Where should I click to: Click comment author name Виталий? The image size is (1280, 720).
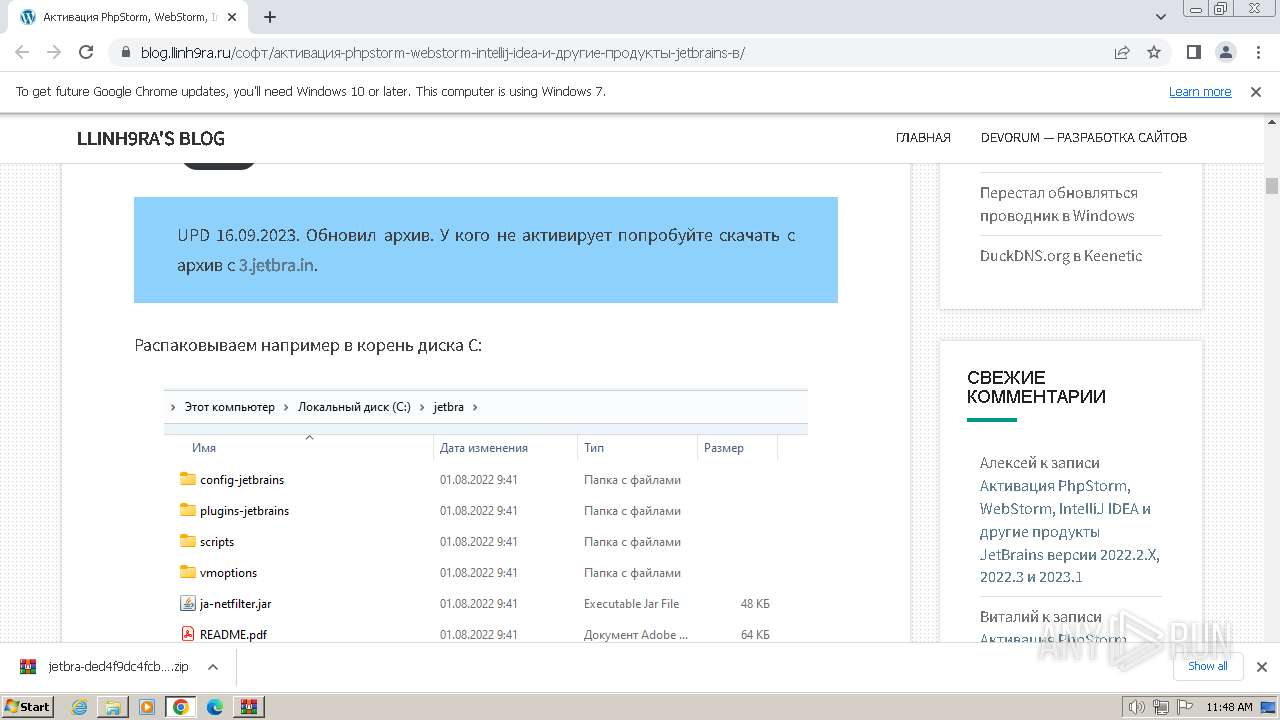(1008, 617)
